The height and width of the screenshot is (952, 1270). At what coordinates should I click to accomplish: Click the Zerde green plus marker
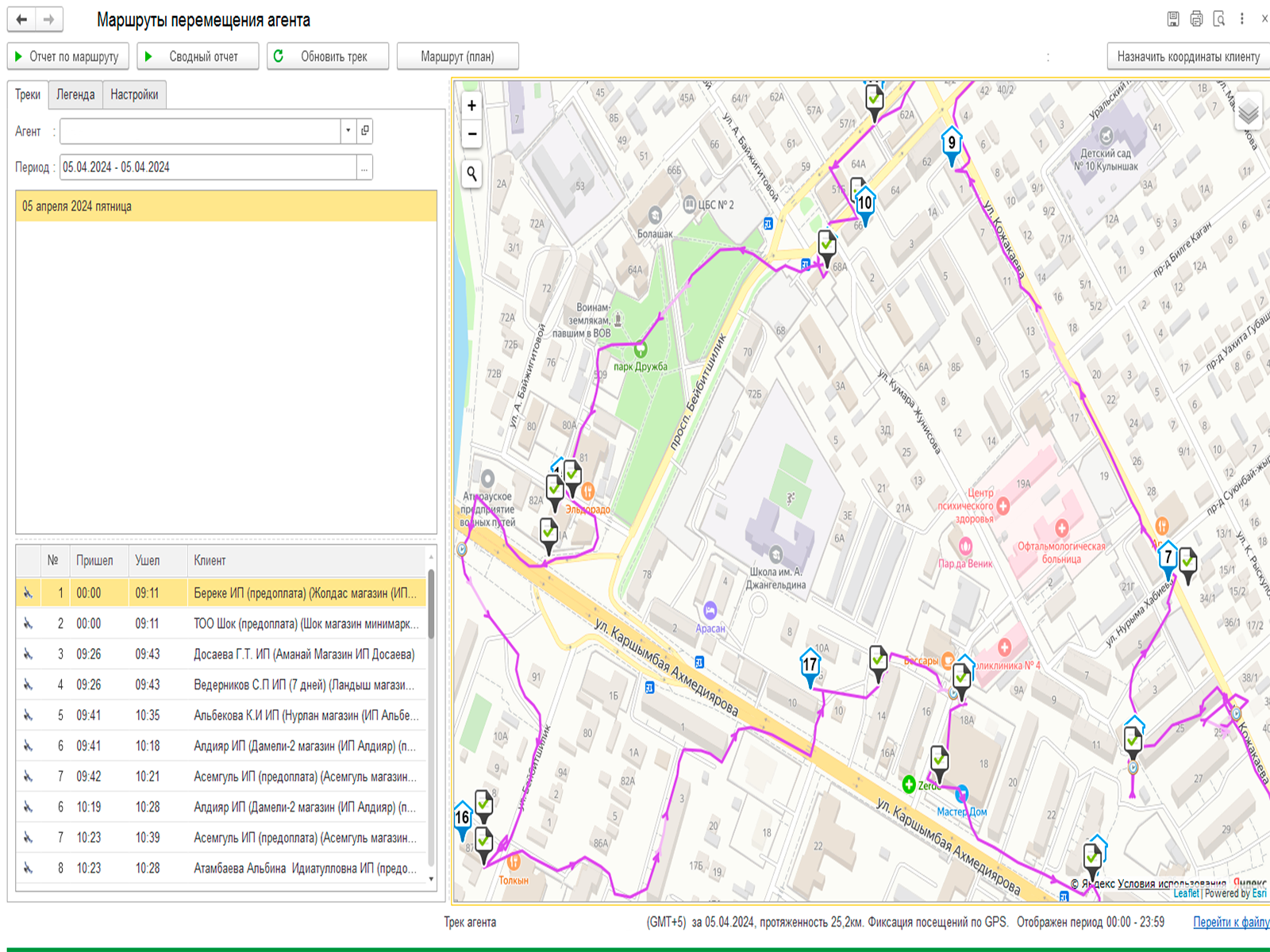click(x=909, y=785)
